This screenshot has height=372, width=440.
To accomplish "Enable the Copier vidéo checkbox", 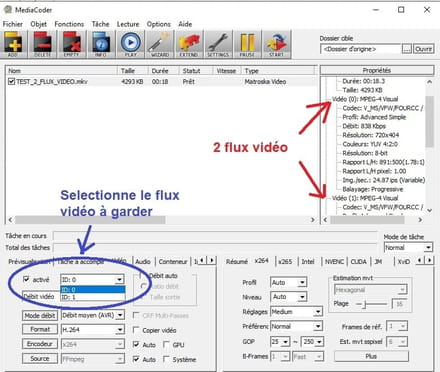I will coord(136,330).
